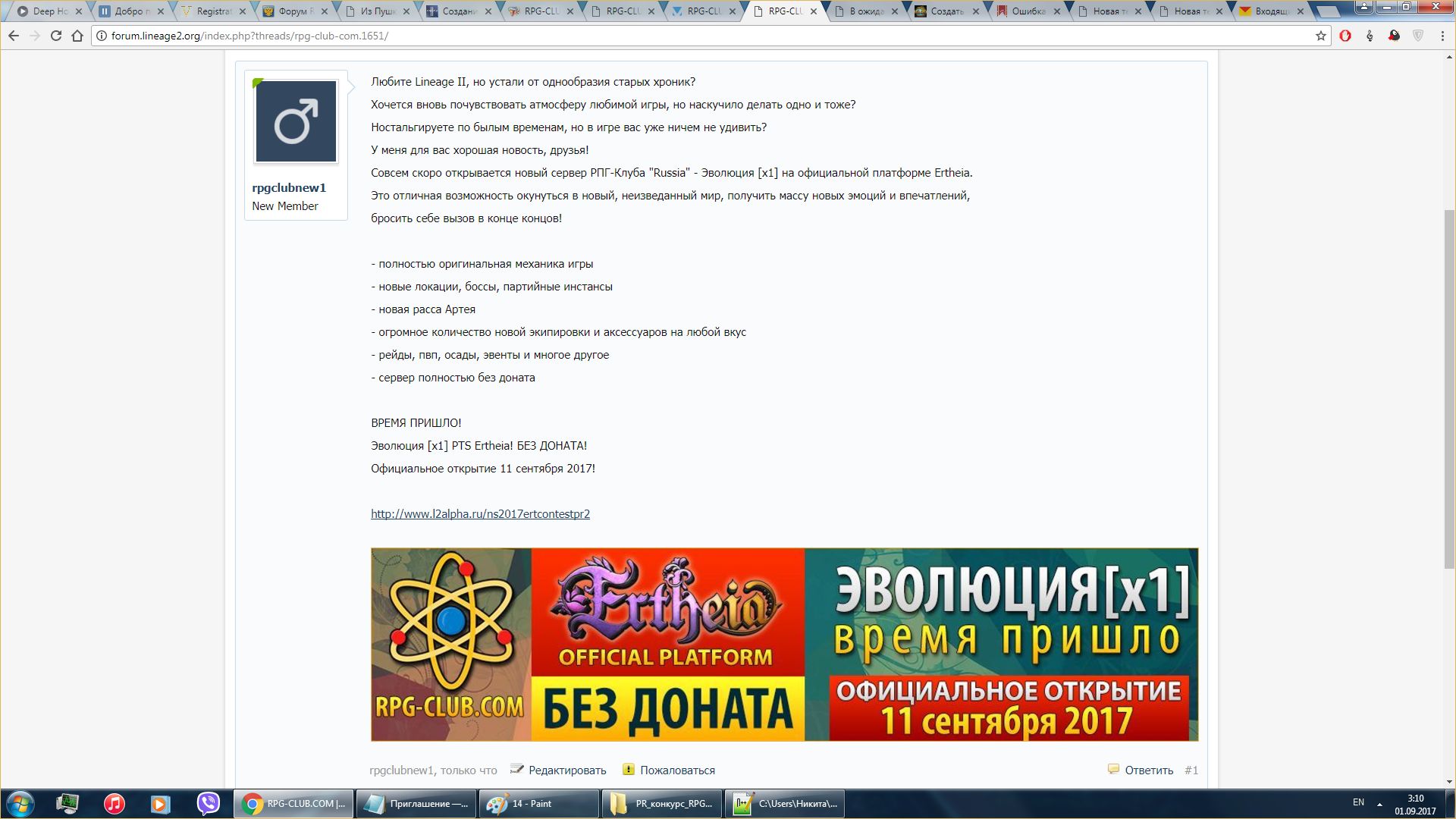Open Viber from the taskbar

point(208,804)
